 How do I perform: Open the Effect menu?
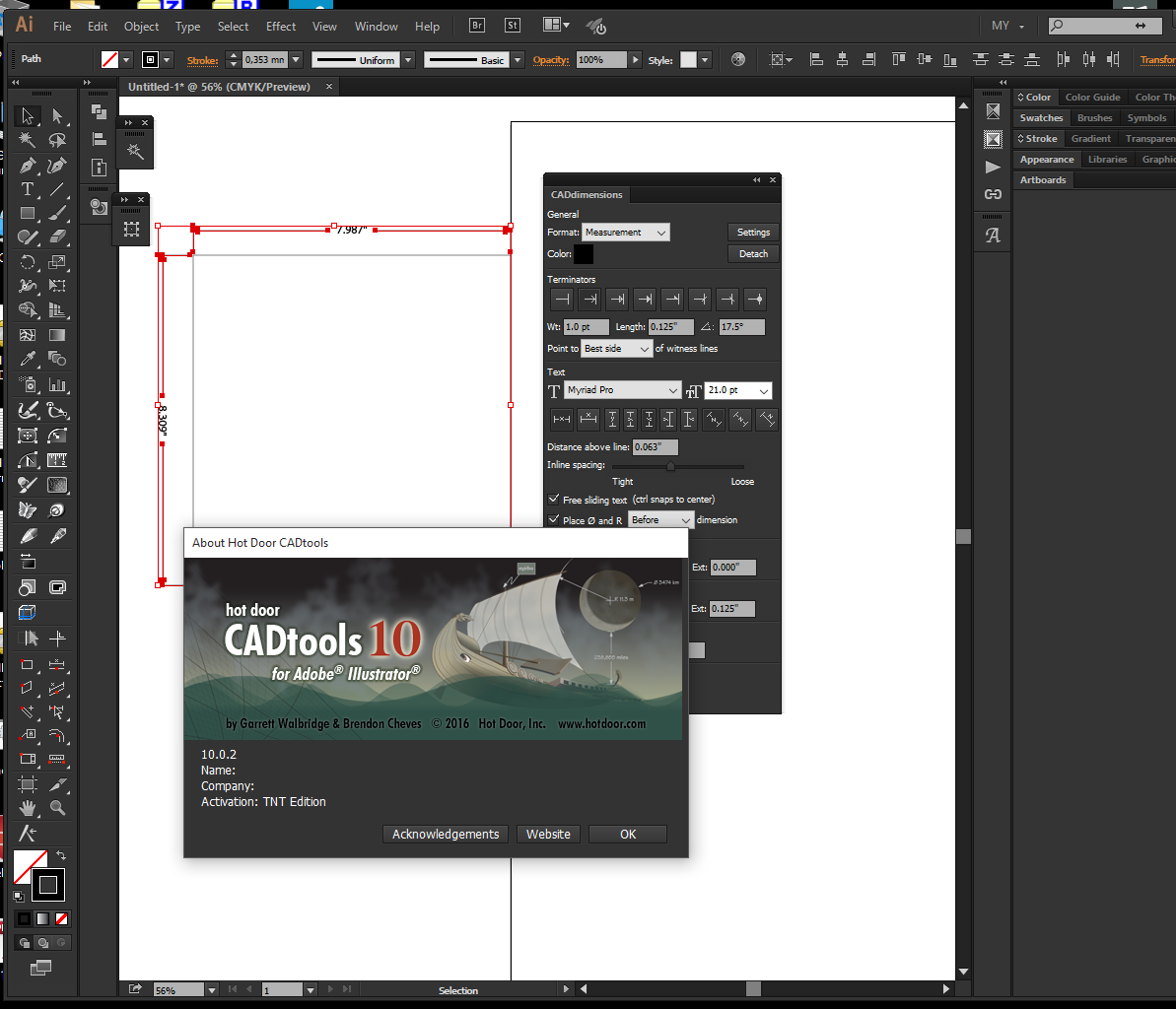(280, 26)
